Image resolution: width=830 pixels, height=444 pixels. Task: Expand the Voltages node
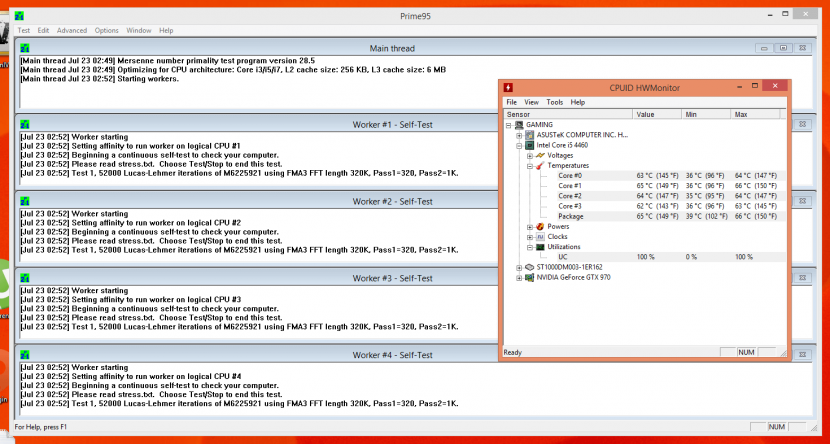tap(530, 156)
